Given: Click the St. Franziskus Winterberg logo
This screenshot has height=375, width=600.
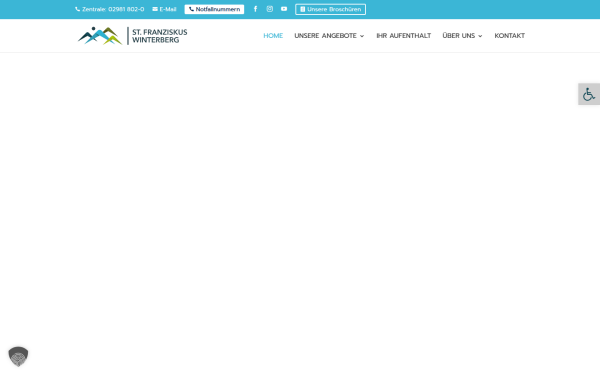Looking at the screenshot, I should click(132, 36).
